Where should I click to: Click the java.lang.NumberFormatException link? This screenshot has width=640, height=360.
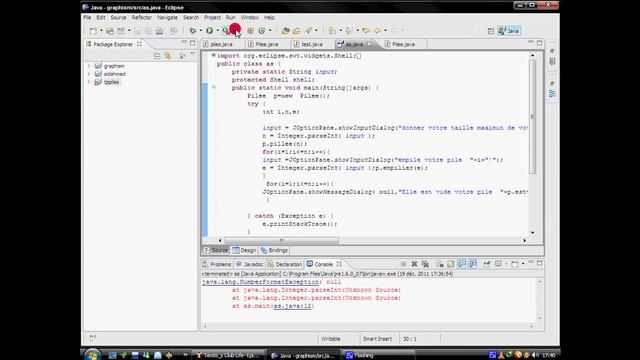[260, 282]
